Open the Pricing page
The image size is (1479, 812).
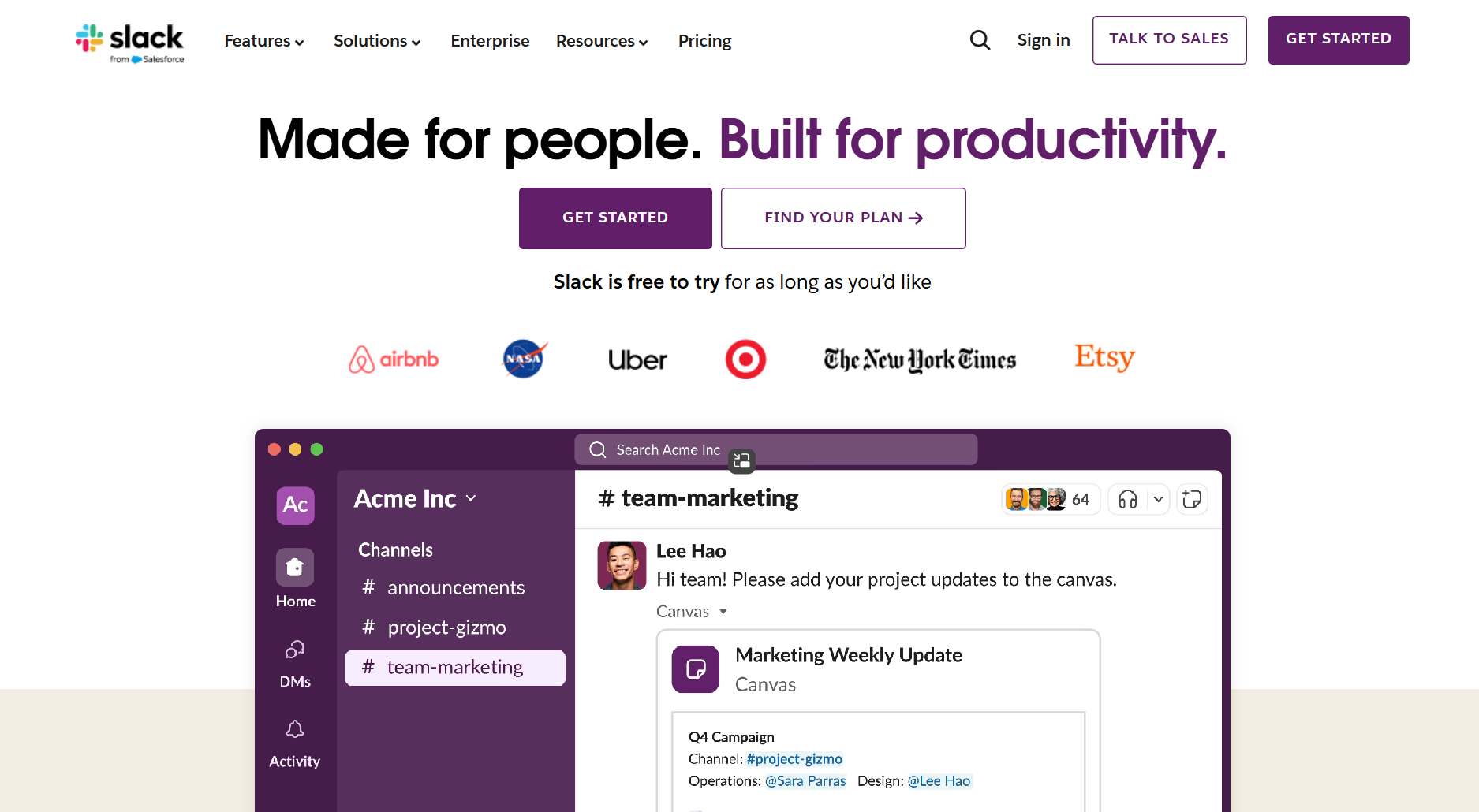pyautogui.click(x=704, y=40)
